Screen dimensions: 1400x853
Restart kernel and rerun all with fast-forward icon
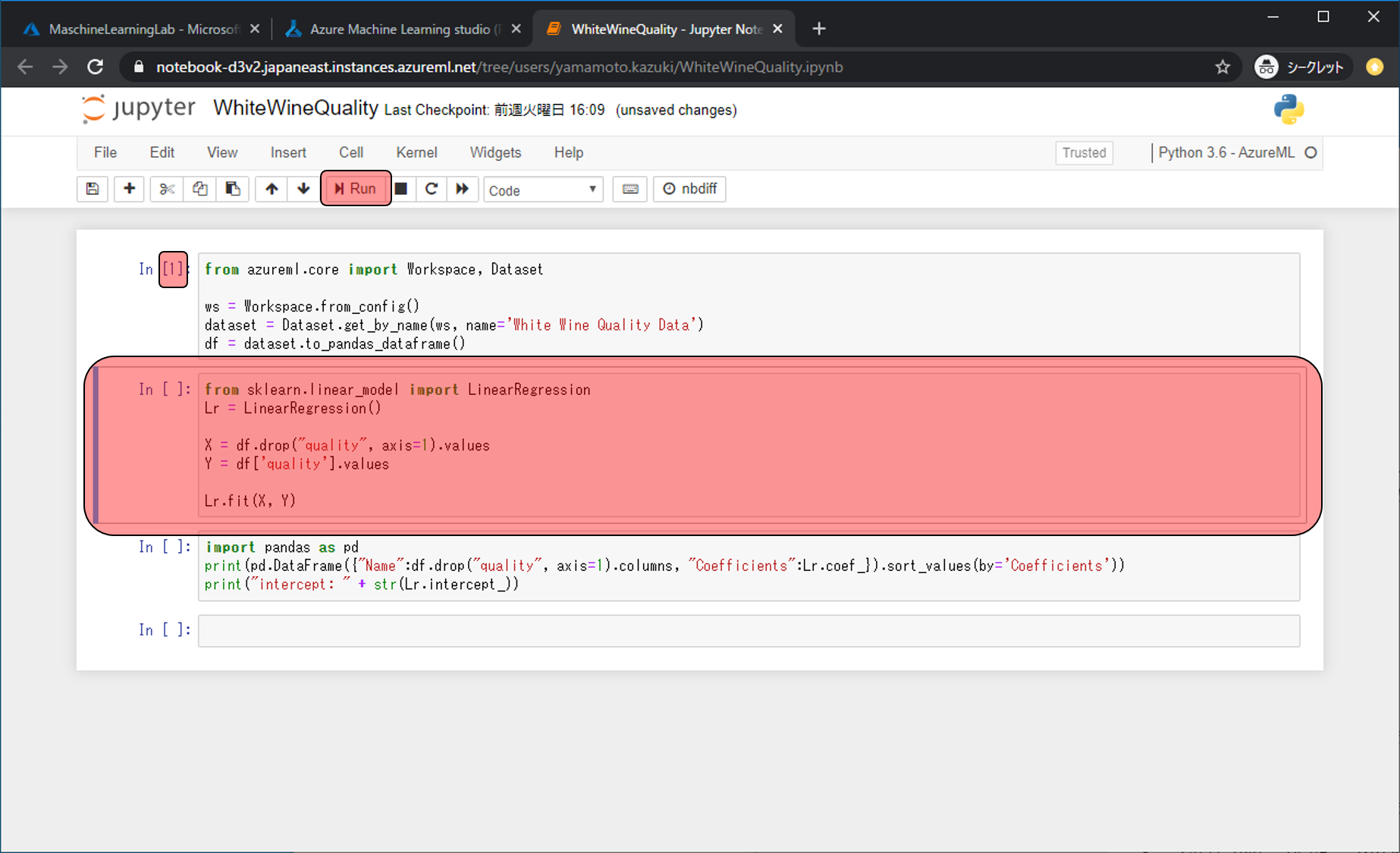coord(462,189)
